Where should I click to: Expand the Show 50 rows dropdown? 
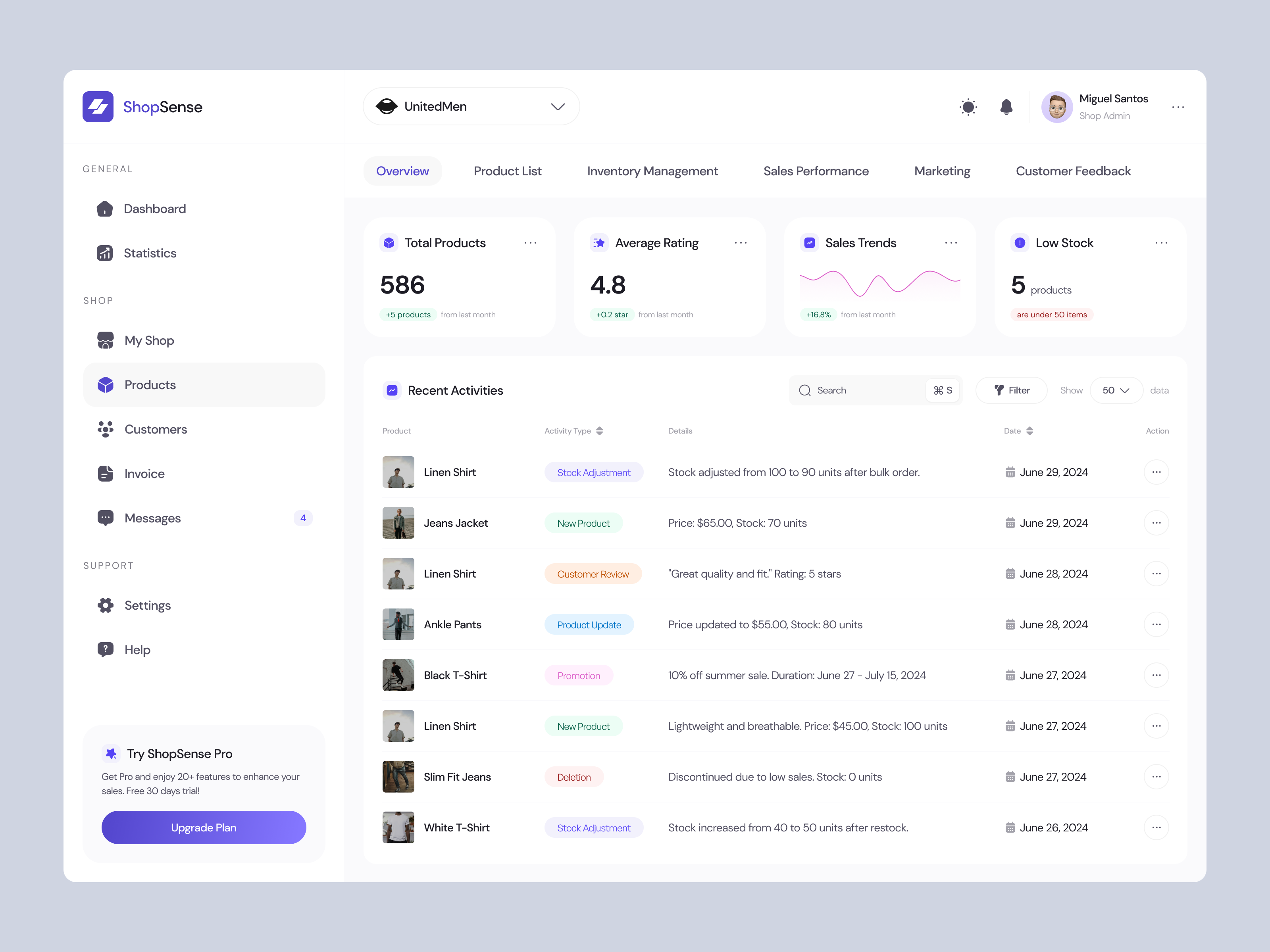click(x=1116, y=390)
